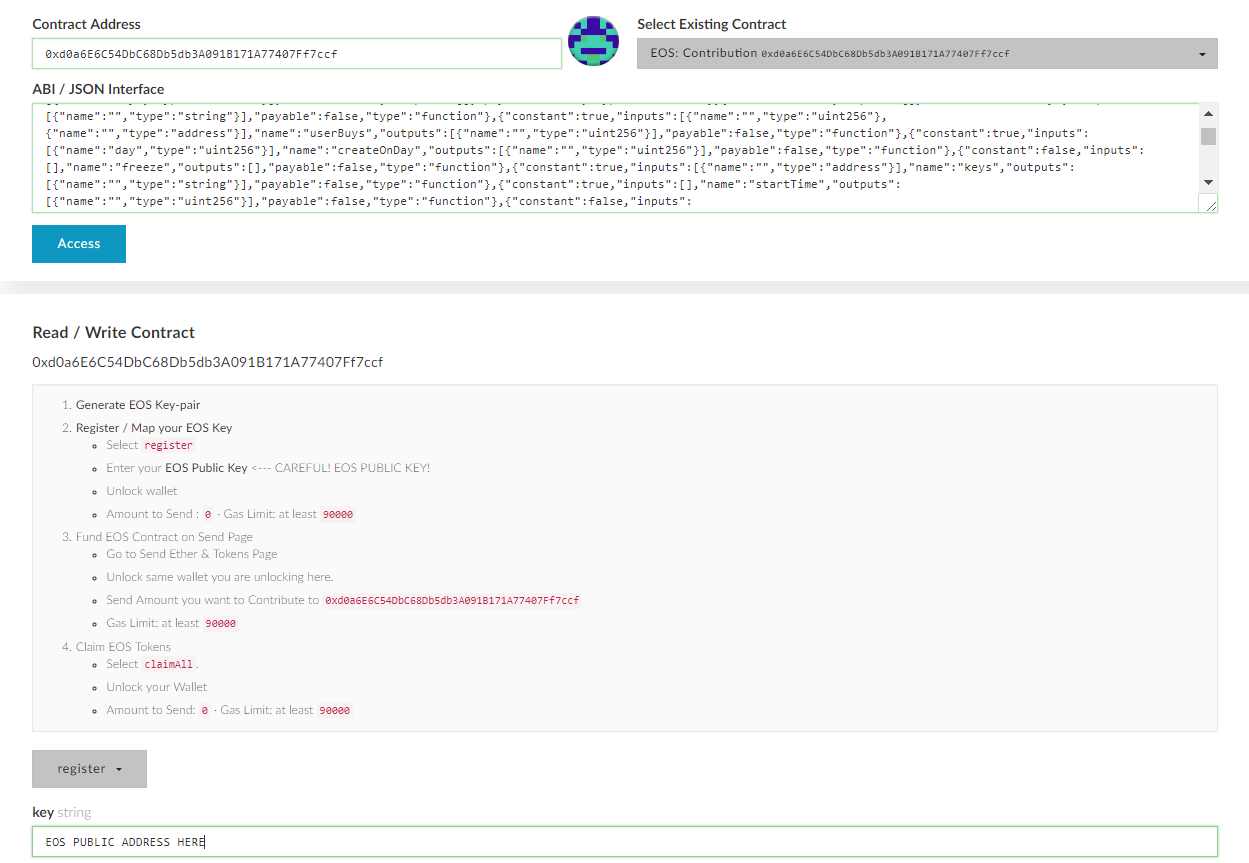
Task: Click the ABI scrollbar down arrow
Action: [x=1208, y=182]
